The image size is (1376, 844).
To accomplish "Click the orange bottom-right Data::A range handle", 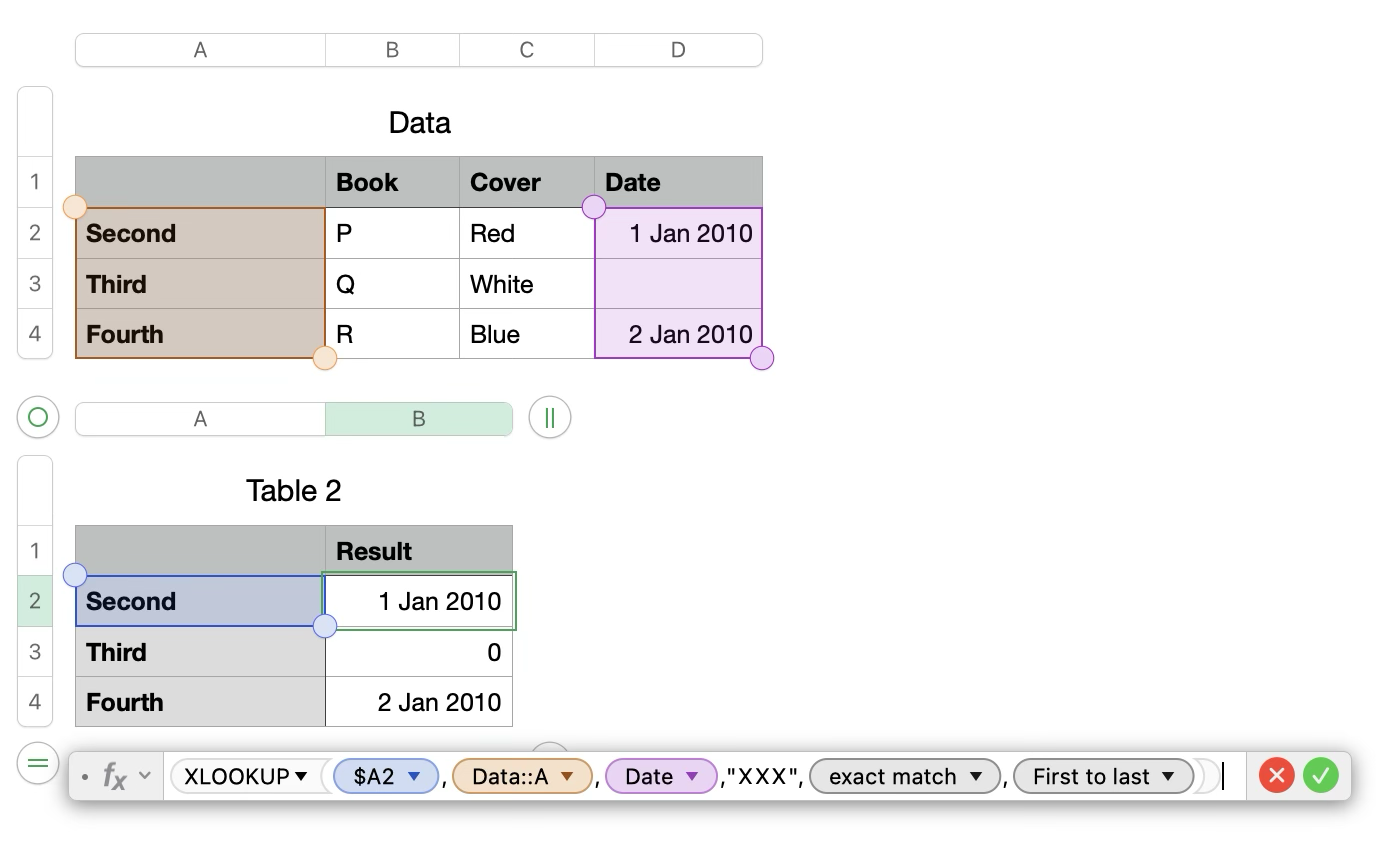I will point(325,358).
